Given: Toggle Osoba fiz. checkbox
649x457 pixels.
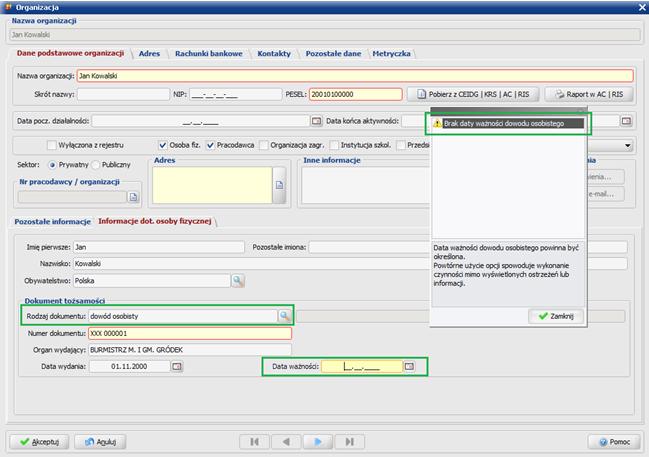Looking at the screenshot, I should 163,145.
